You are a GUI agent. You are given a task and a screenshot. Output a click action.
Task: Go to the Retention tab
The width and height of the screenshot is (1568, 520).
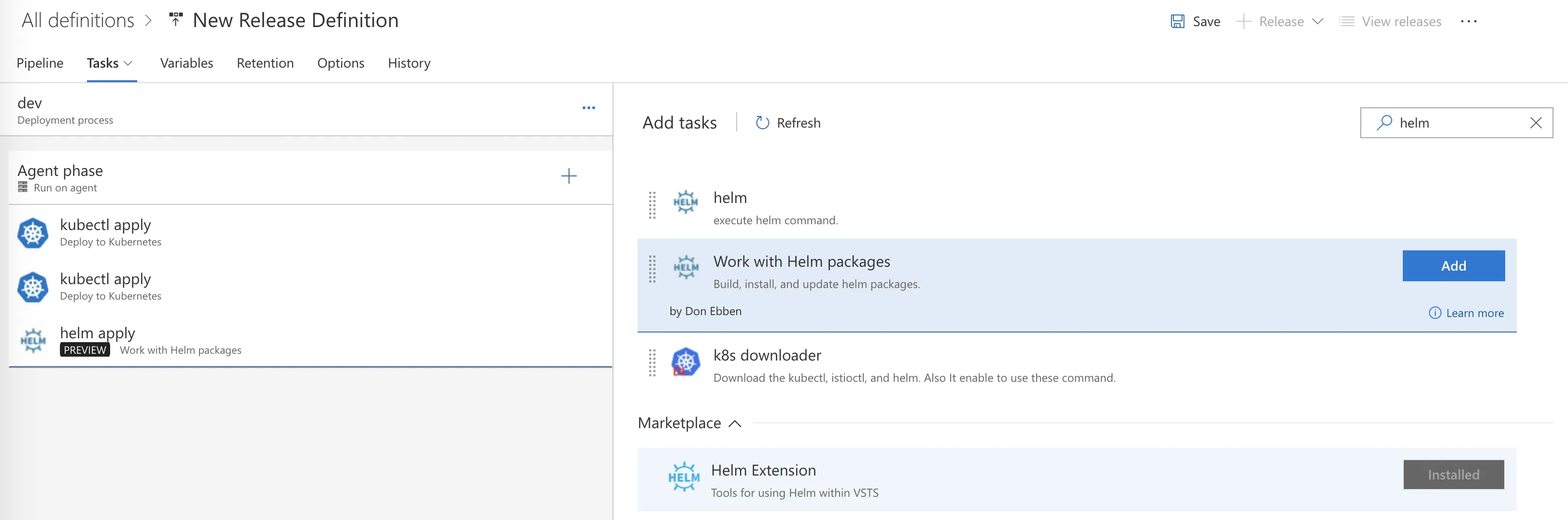click(265, 63)
